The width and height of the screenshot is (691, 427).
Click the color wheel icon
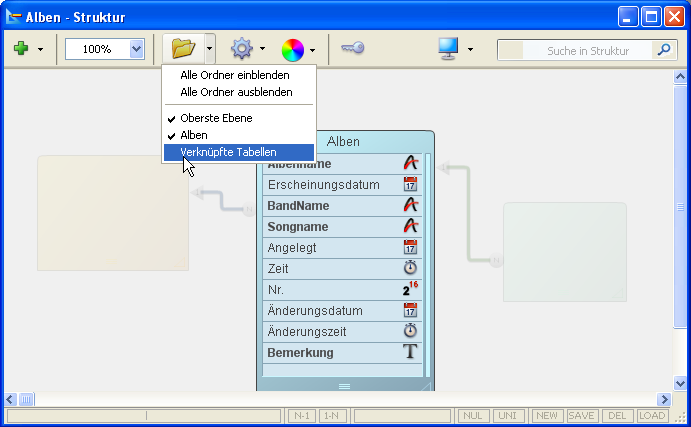pos(293,50)
